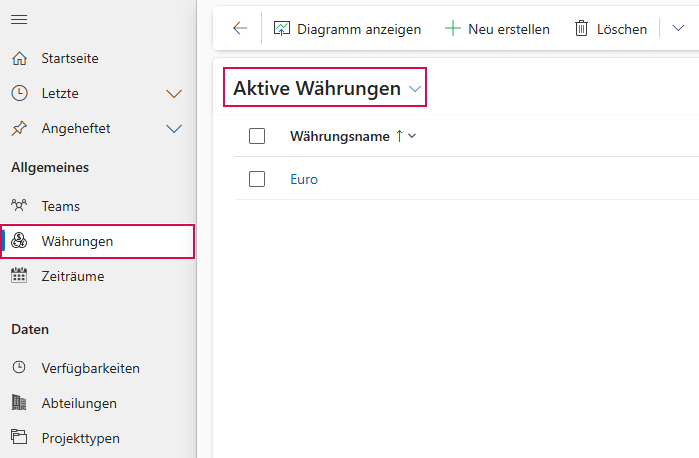Open Startseite in the sidebar
The height and width of the screenshot is (458, 699).
click(98, 58)
